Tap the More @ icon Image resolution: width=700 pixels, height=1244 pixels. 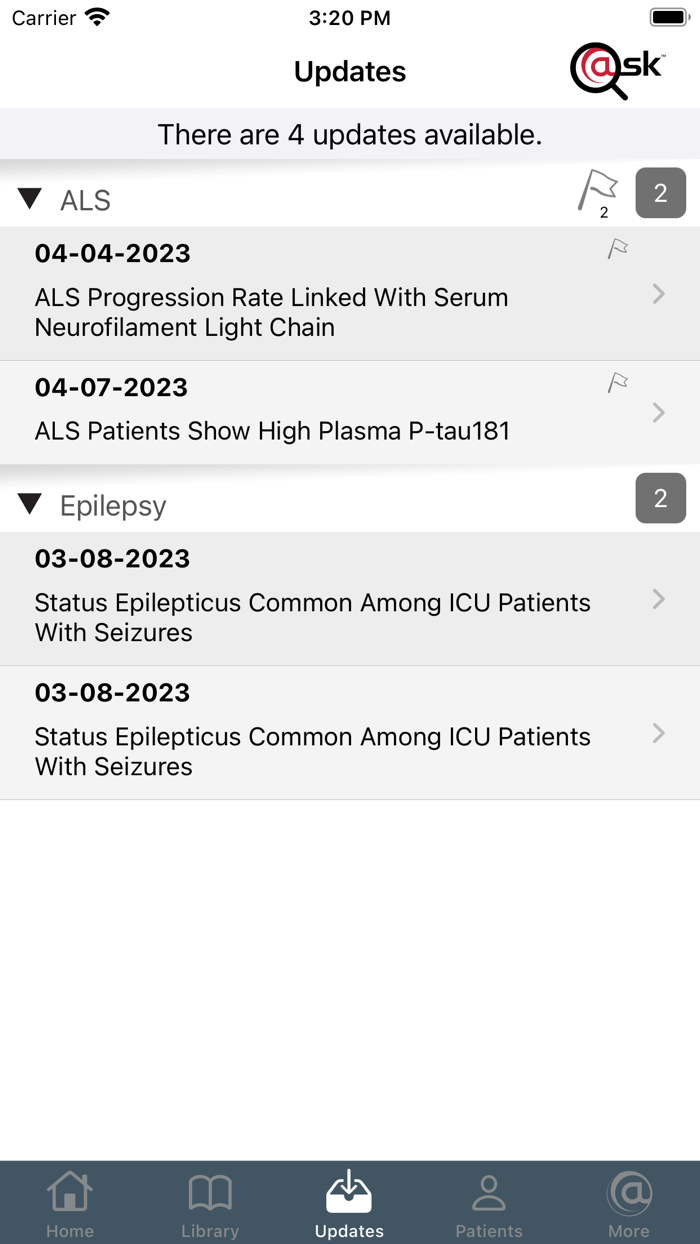(629, 1193)
